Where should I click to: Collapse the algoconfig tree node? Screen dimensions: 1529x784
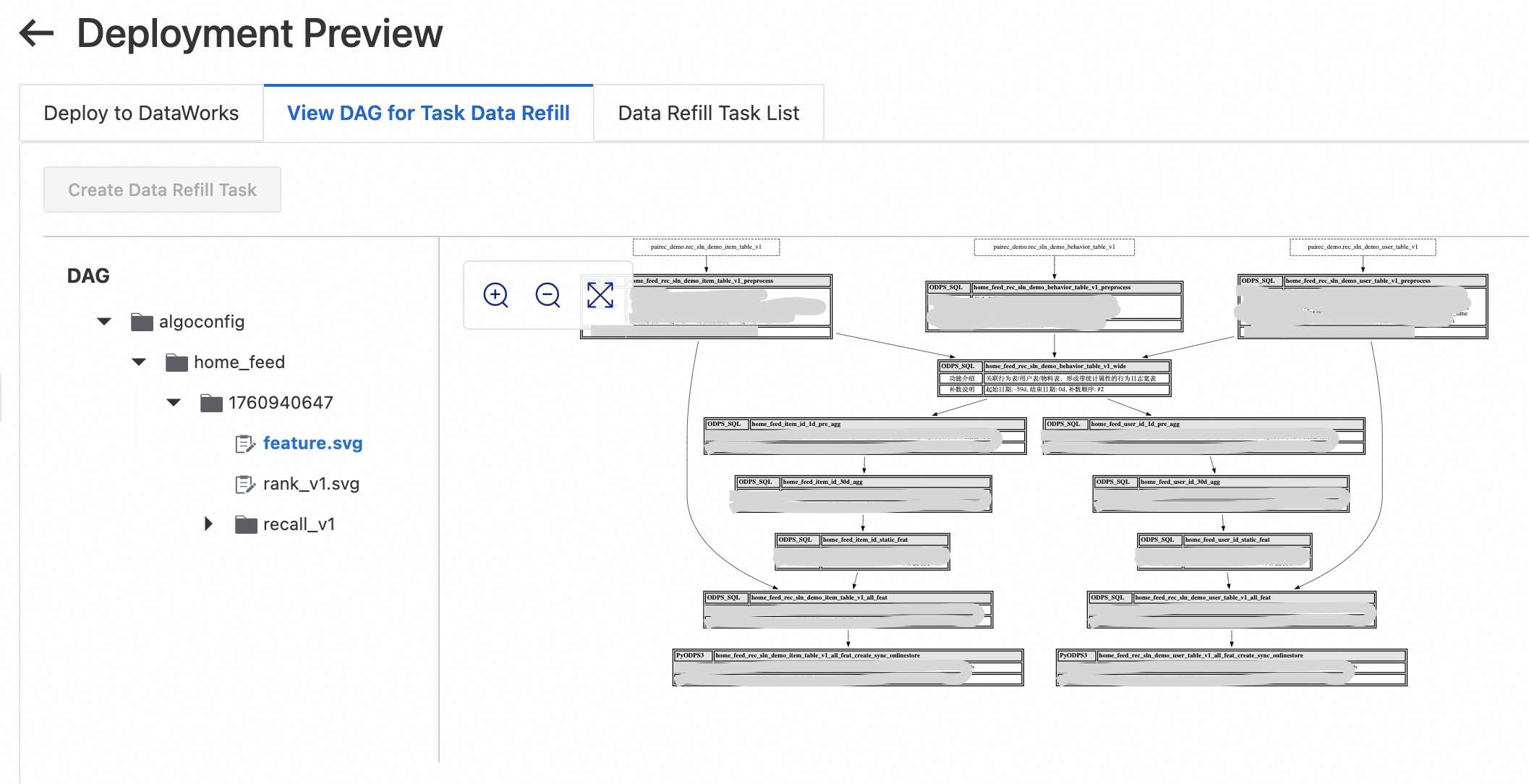[x=105, y=322]
